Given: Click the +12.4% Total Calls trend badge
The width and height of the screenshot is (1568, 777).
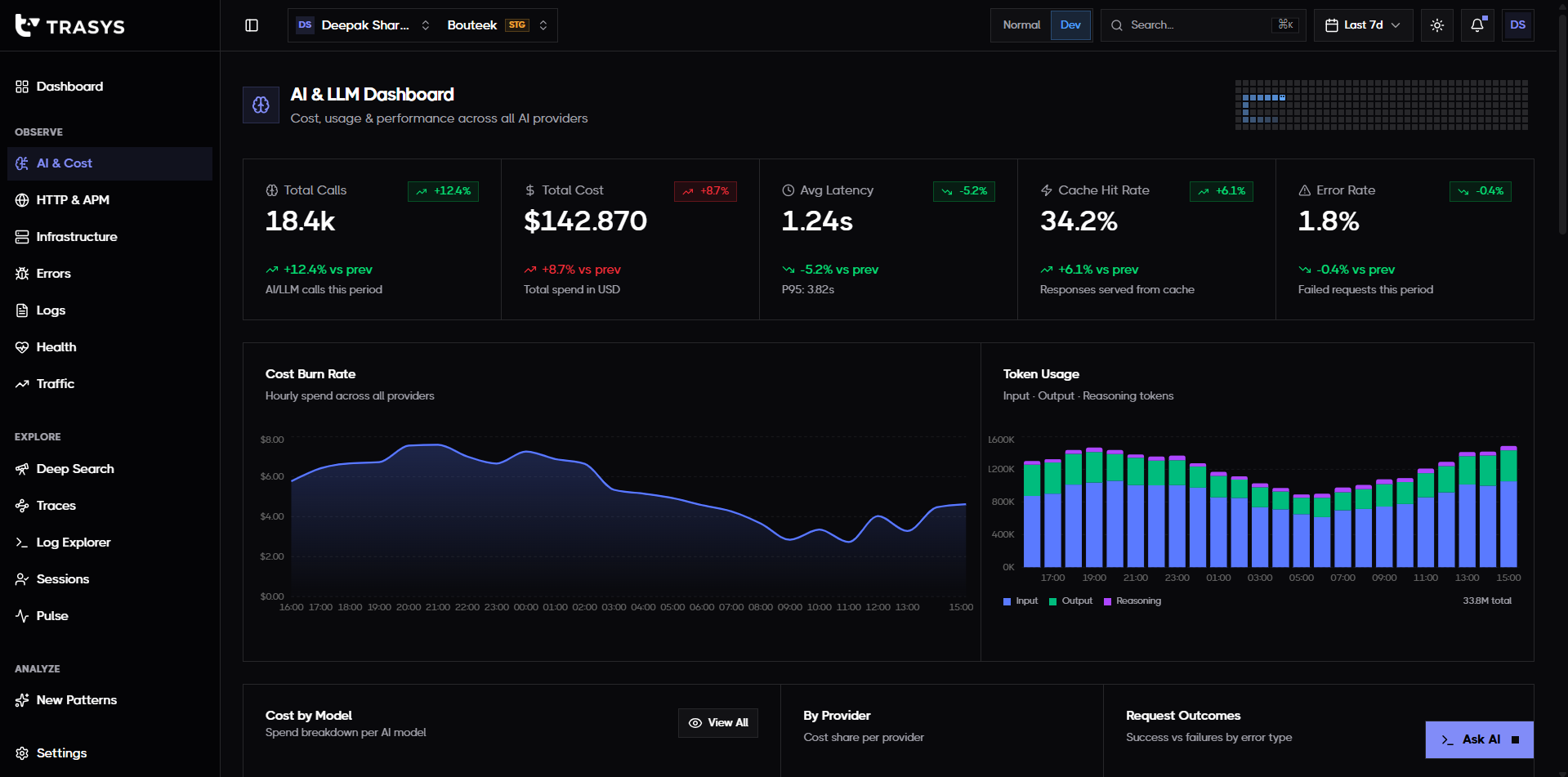Looking at the screenshot, I should tap(444, 191).
